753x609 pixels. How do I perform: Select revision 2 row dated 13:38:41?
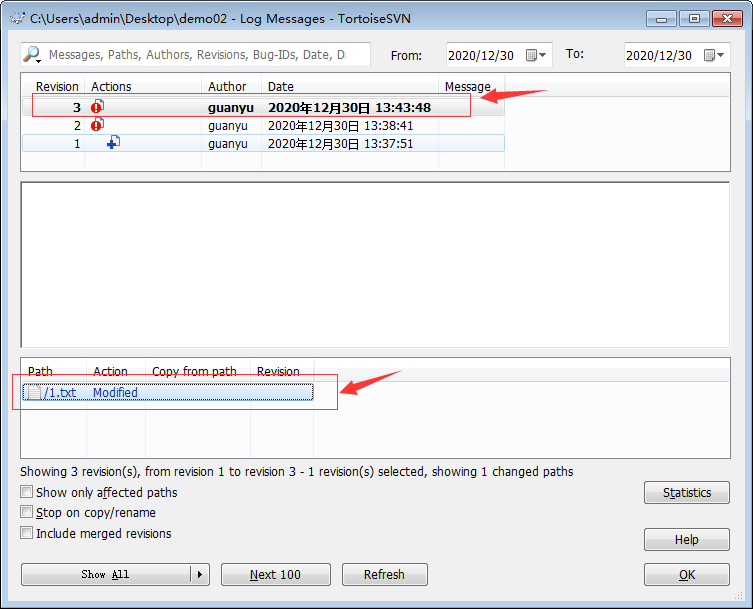263,125
